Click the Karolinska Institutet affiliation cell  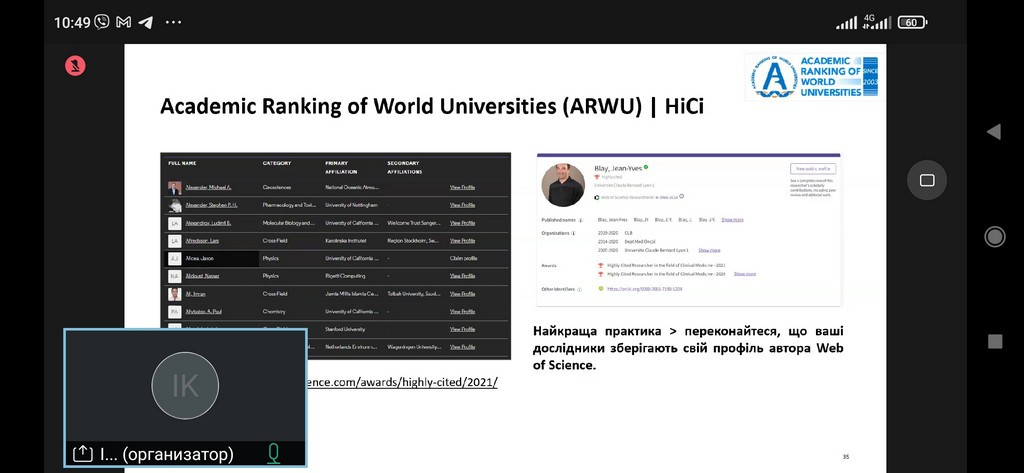pos(344,241)
